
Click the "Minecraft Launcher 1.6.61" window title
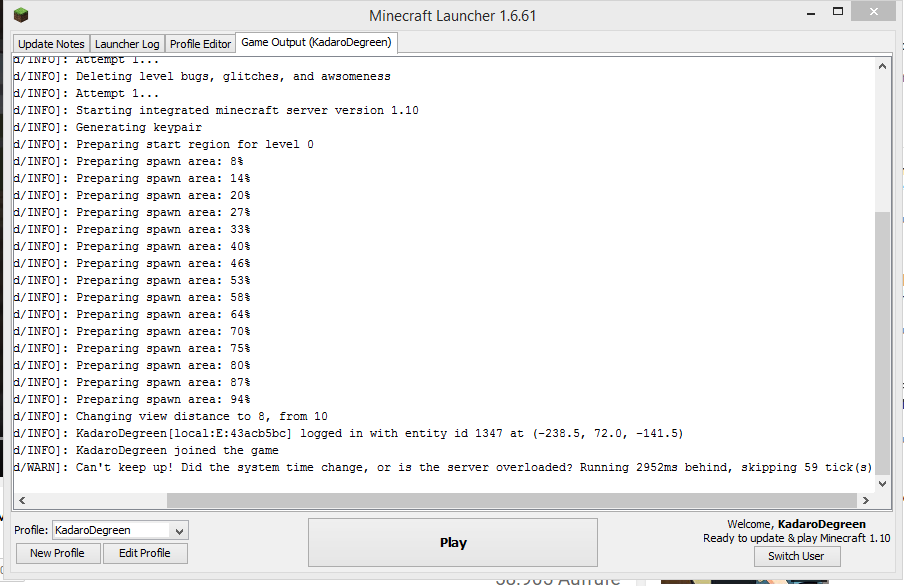click(x=453, y=16)
